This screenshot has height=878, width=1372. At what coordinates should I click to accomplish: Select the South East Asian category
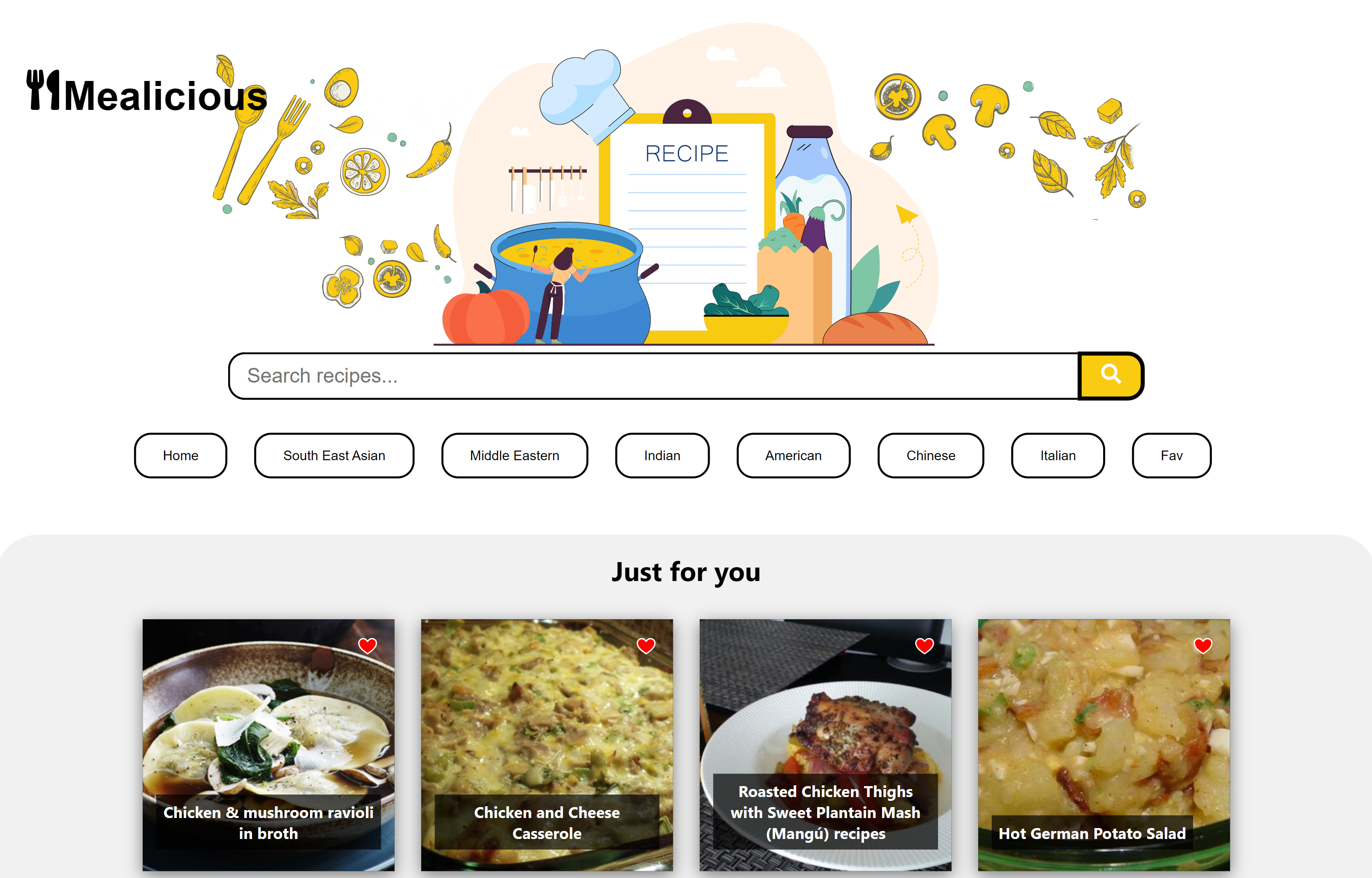pyautogui.click(x=334, y=456)
